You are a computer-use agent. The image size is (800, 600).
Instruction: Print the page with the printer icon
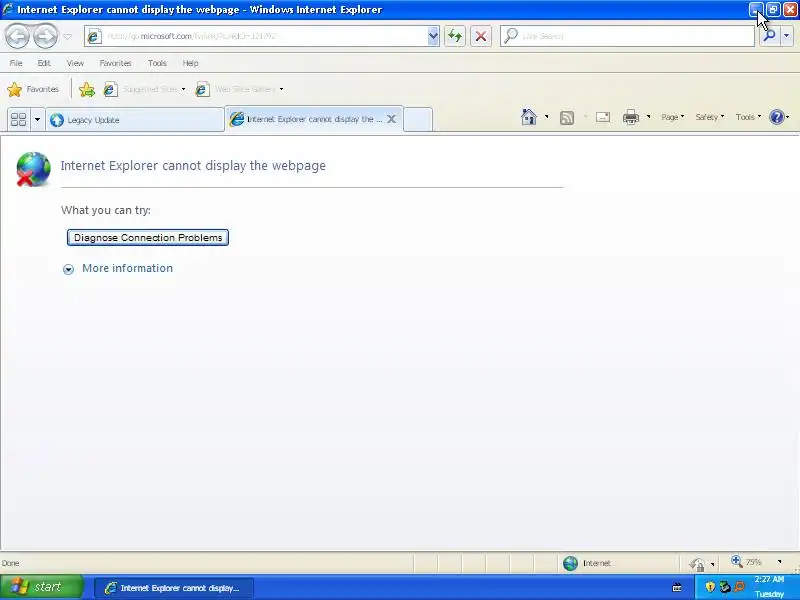click(x=631, y=117)
